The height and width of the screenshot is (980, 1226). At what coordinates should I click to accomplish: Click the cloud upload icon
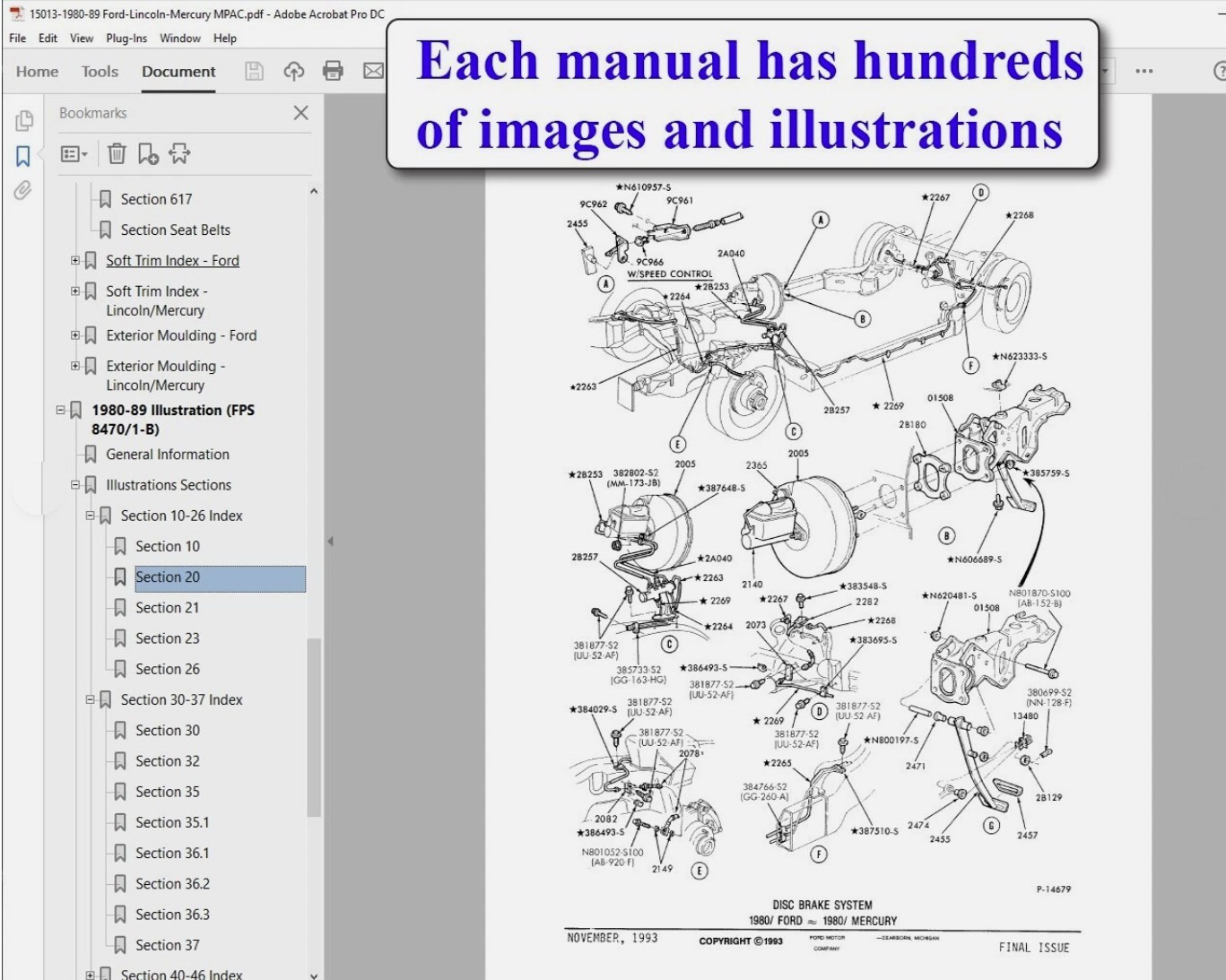click(294, 72)
